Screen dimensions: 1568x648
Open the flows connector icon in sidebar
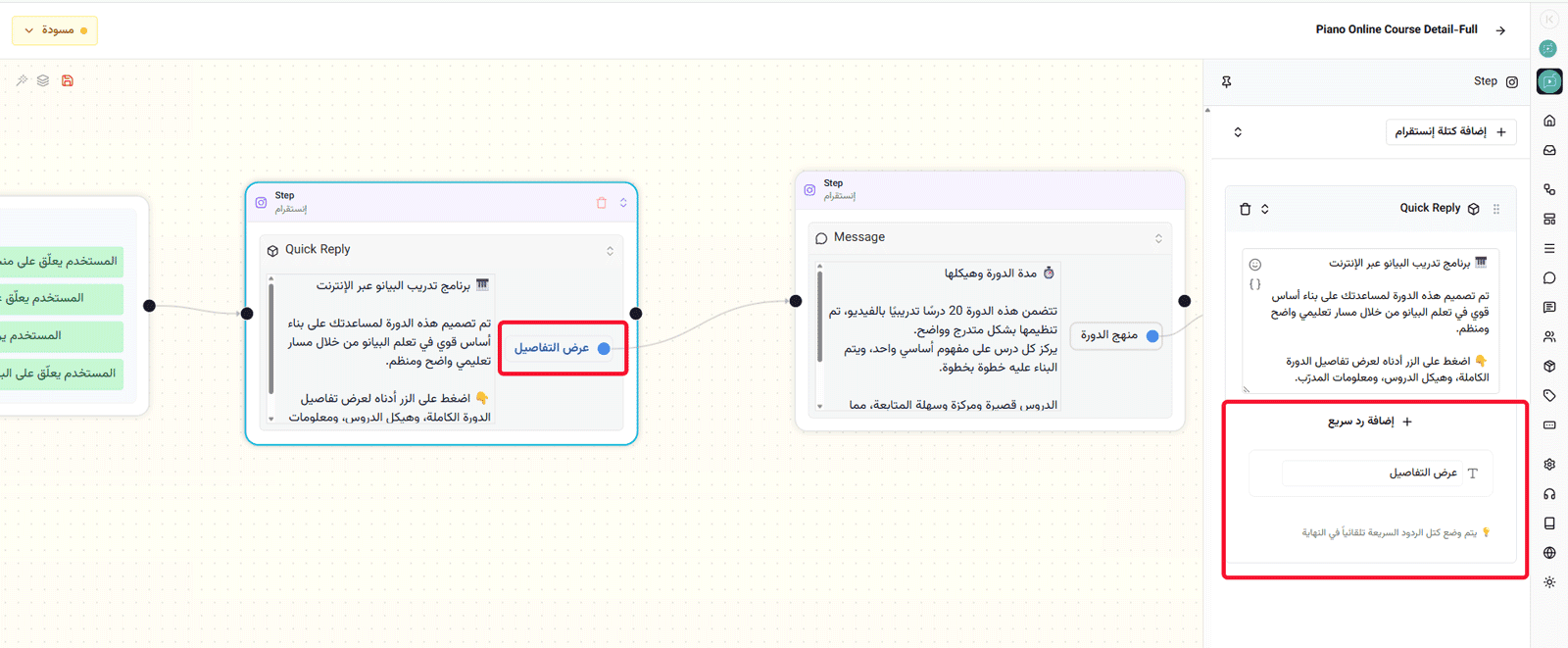click(x=1549, y=189)
